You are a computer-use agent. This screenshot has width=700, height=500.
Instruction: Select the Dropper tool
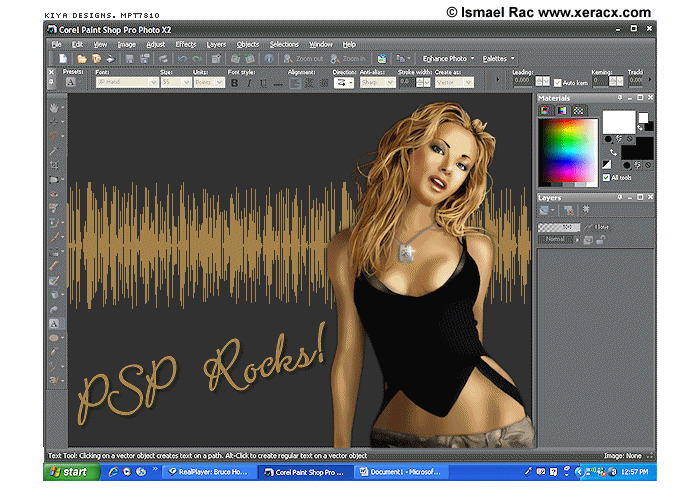tap(54, 150)
